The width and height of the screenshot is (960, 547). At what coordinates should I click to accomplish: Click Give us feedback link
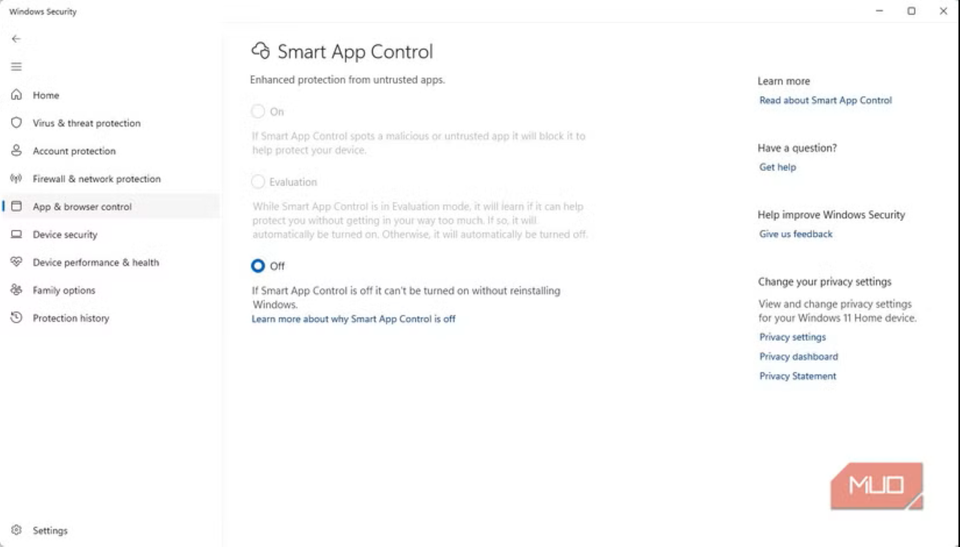tap(795, 235)
